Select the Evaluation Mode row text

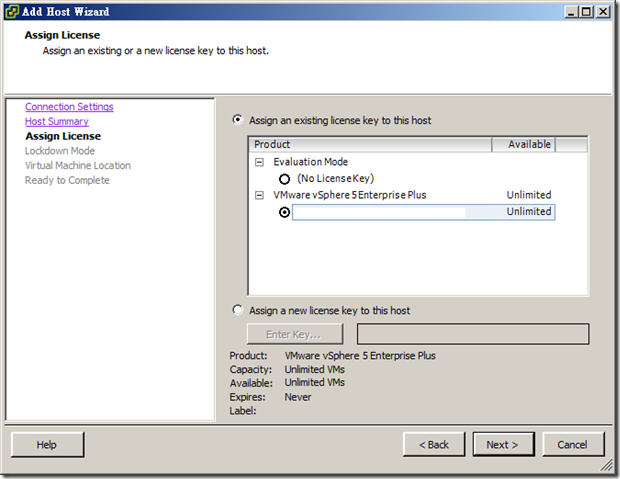310,162
